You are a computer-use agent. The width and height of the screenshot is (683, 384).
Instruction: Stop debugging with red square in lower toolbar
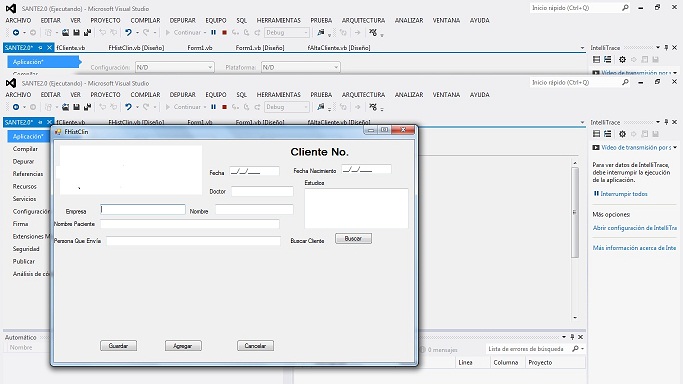click(x=224, y=107)
